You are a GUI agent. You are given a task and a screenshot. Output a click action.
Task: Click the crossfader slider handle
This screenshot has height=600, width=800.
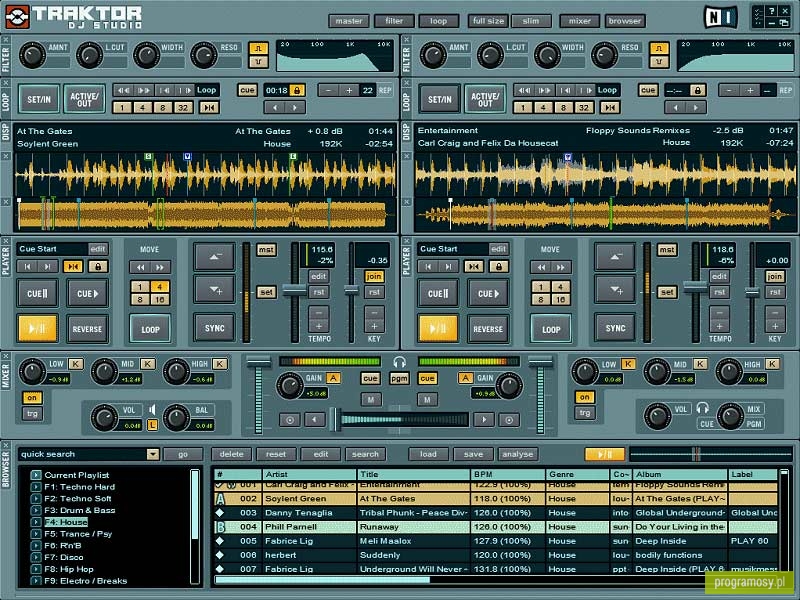337,419
